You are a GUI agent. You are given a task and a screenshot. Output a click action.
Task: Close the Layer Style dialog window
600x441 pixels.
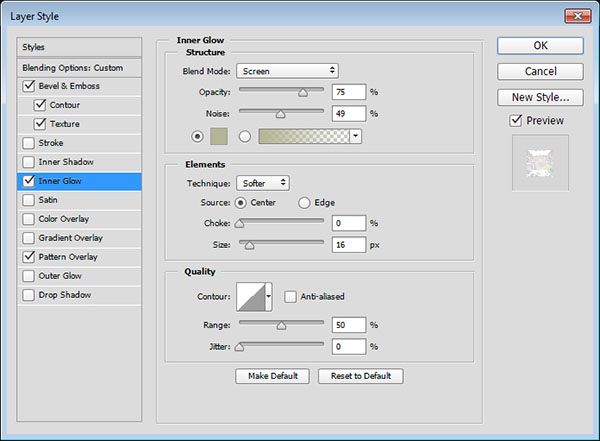574,15
